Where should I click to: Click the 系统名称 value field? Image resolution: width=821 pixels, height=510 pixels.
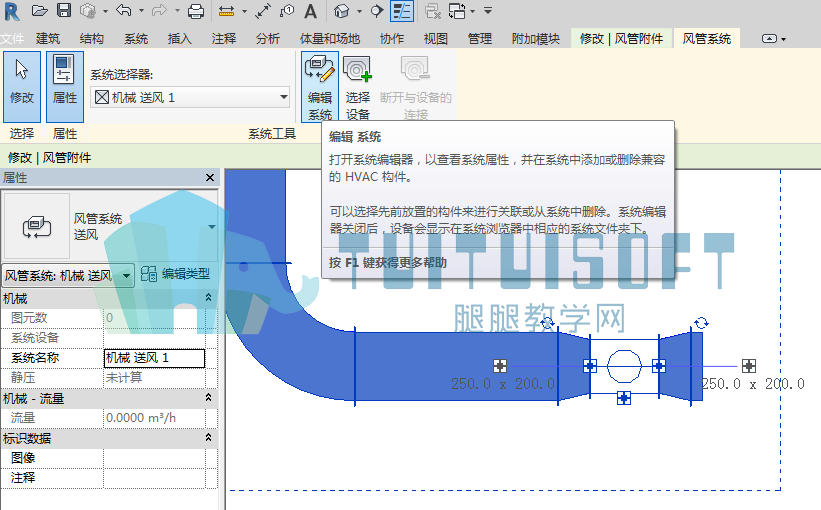154,358
